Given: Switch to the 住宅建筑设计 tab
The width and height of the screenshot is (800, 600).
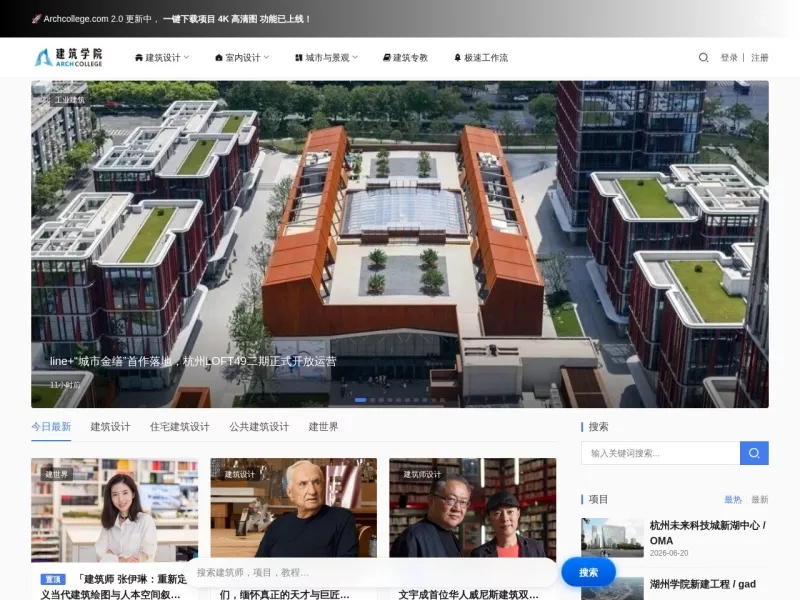Looking at the screenshot, I should click(180, 427).
